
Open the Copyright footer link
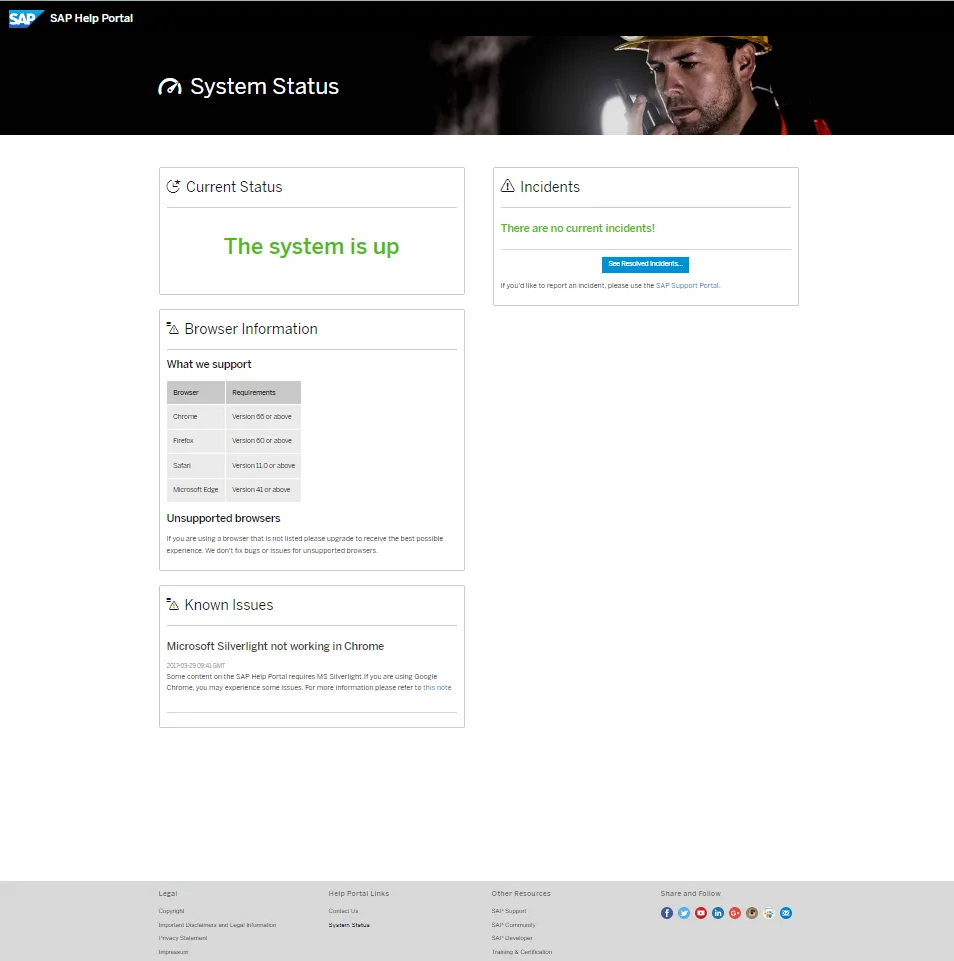(171, 911)
